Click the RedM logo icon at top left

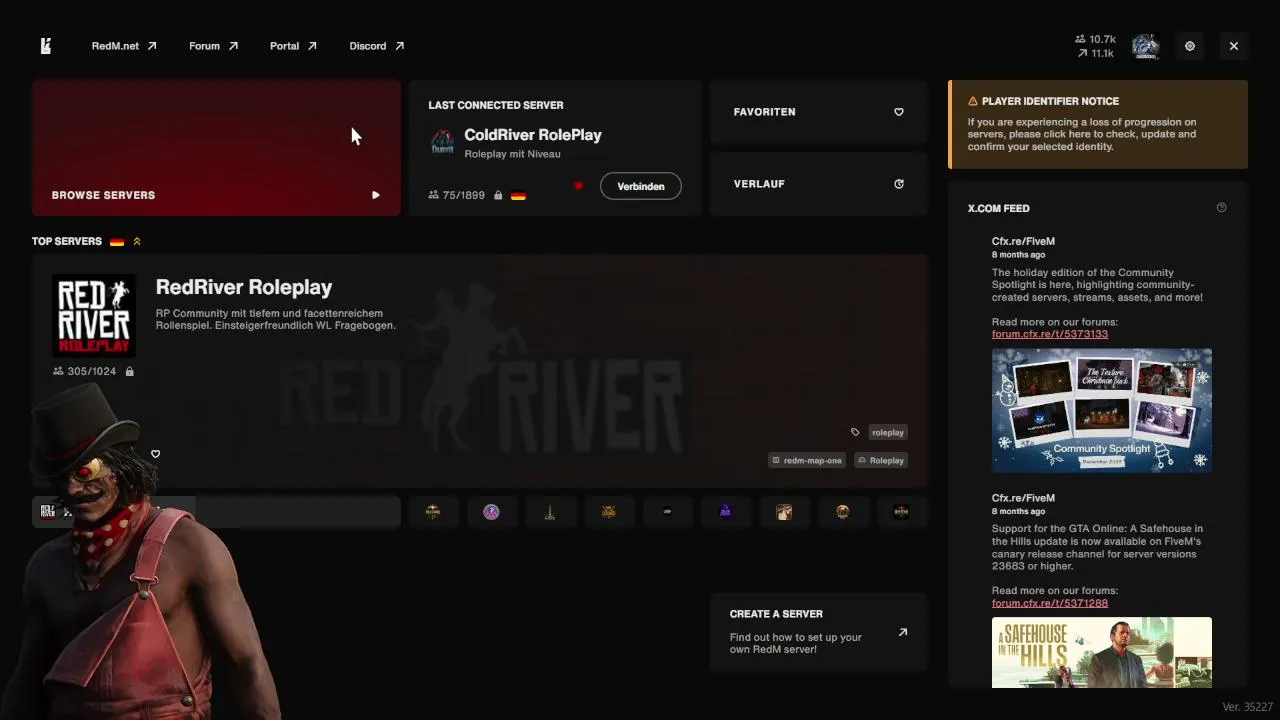pyautogui.click(x=46, y=46)
